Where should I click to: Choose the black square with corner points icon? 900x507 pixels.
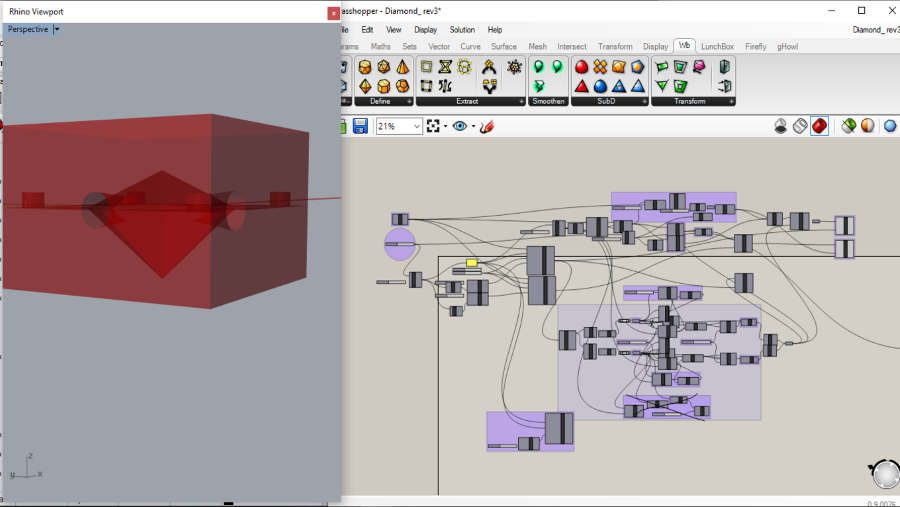coord(426,86)
